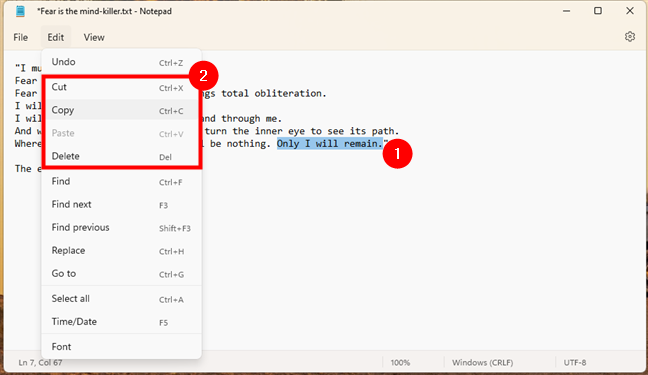Insert Time/Date from Edit menu

click(x=121, y=322)
